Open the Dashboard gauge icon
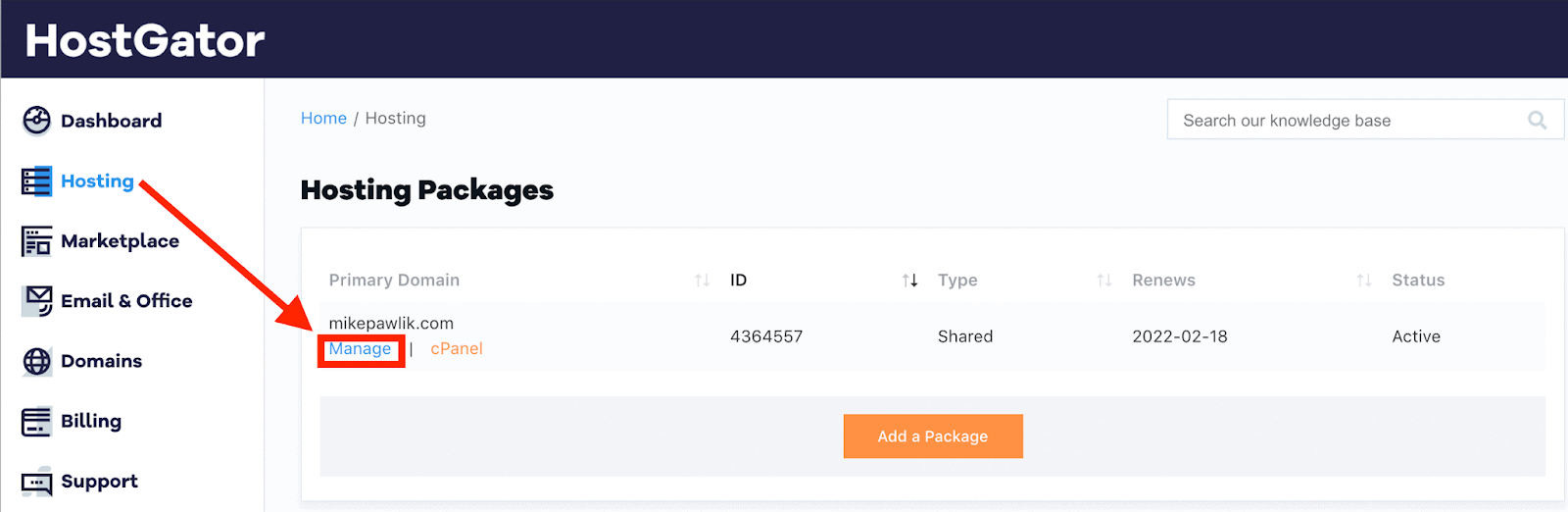The image size is (1568, 512). click(x=36, y=121)
